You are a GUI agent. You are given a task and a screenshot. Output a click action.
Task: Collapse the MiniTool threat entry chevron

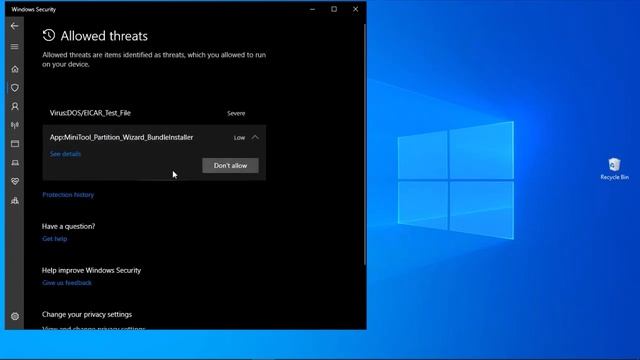(x=255, y=138)
